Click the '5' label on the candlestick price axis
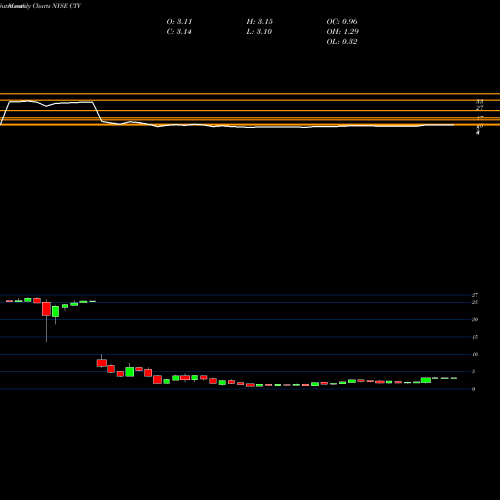 tap(473, 372)
